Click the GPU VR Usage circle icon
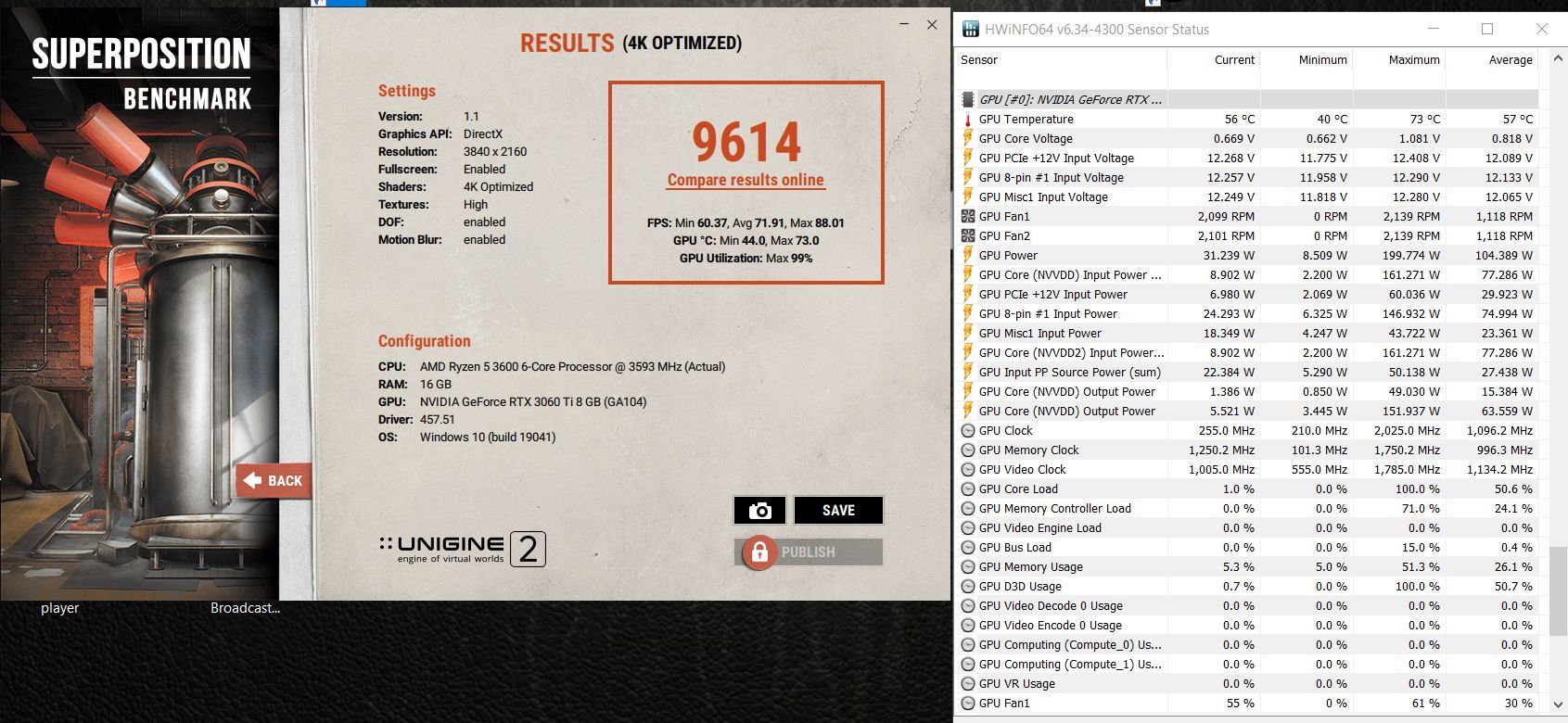The image size is (1568, 723). 968,684
